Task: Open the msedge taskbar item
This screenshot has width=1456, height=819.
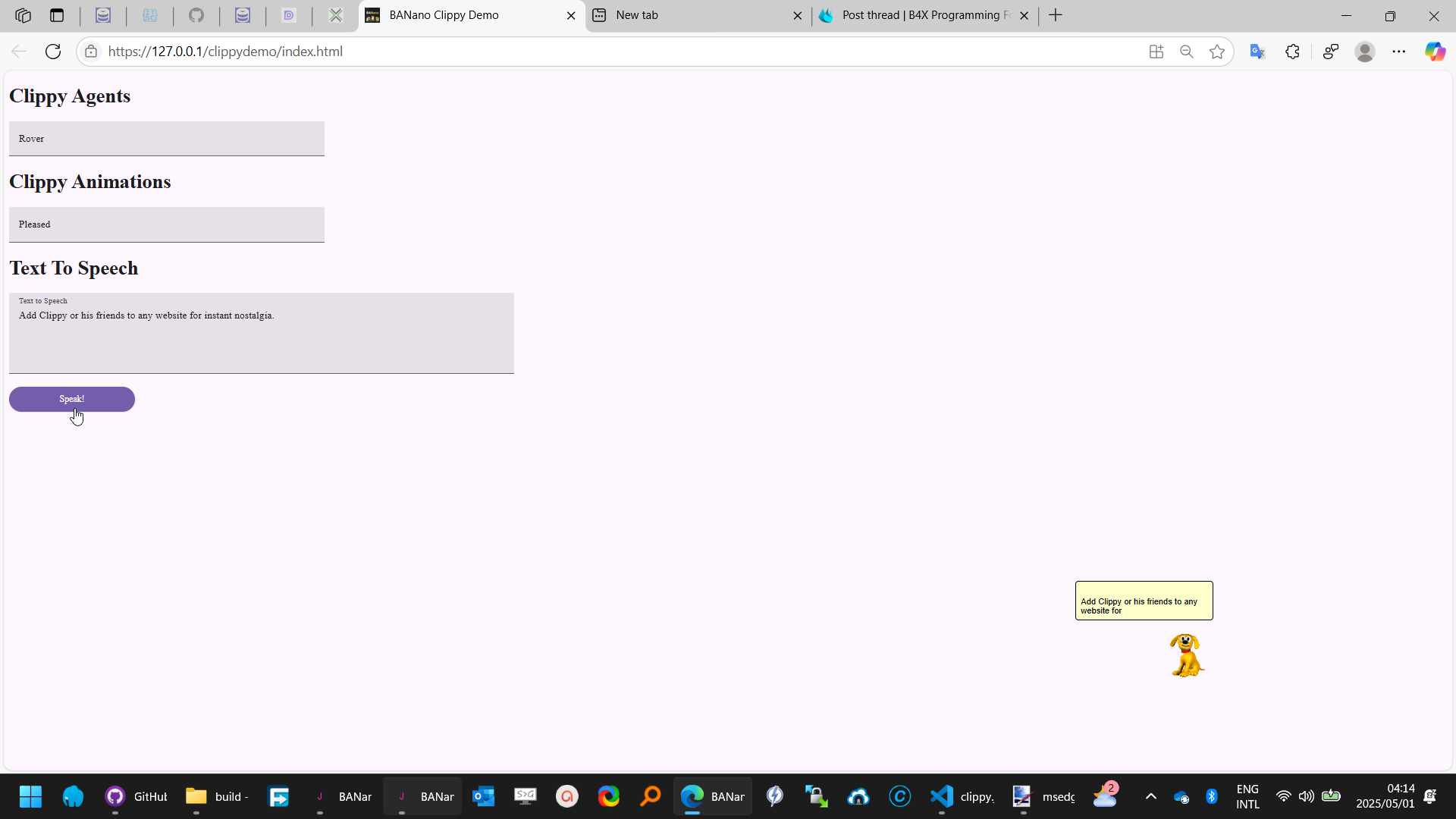Action: (1043, 796)
